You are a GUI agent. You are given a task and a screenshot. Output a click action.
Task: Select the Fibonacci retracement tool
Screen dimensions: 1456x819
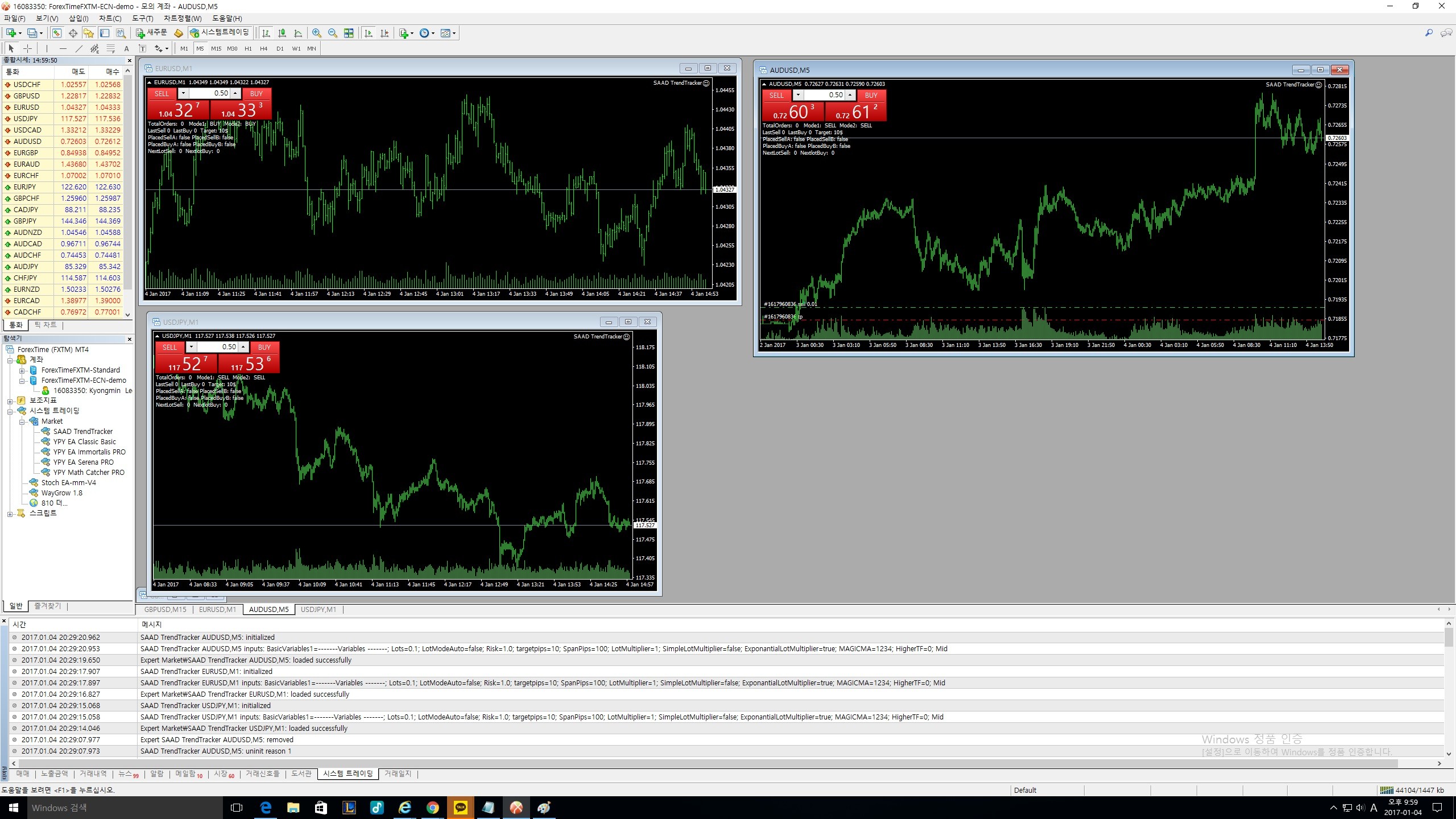pos(111,48)
